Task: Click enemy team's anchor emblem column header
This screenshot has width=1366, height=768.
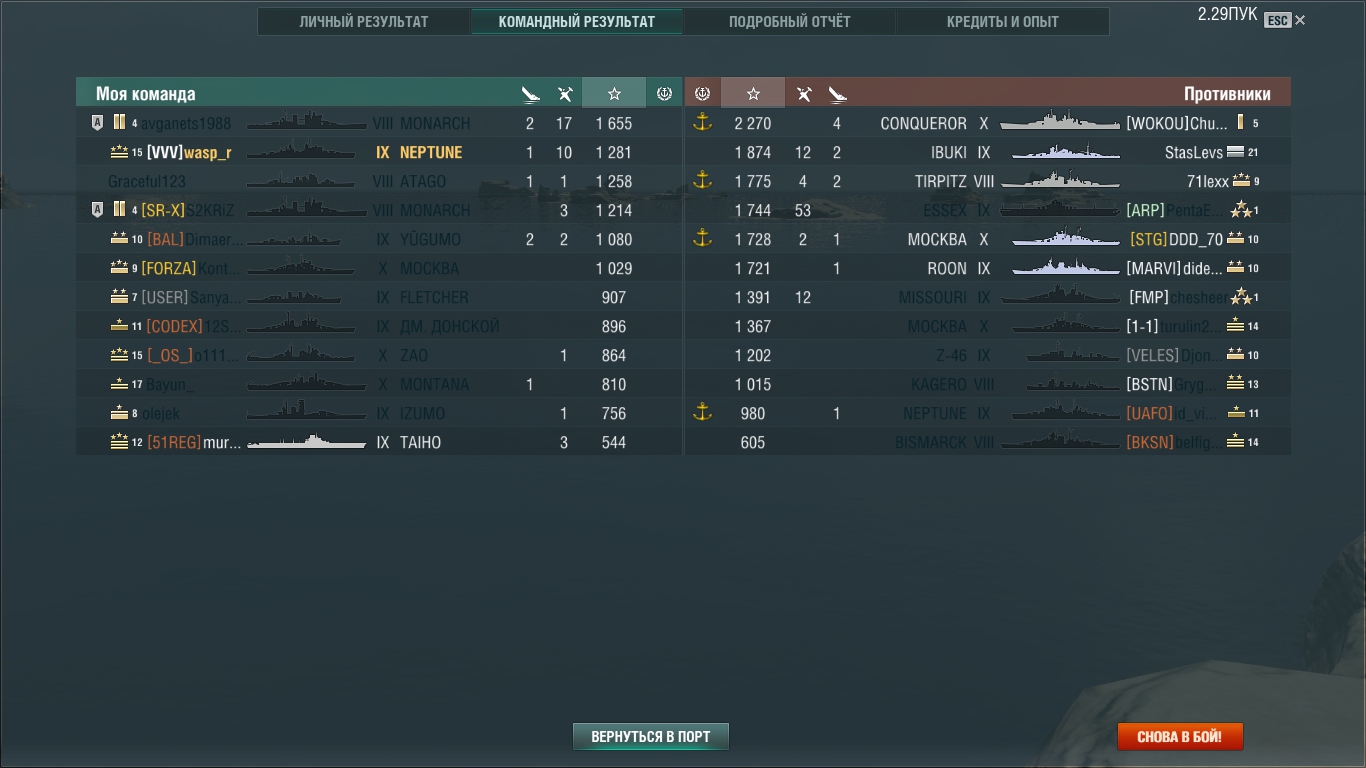Action: [702, 93]
